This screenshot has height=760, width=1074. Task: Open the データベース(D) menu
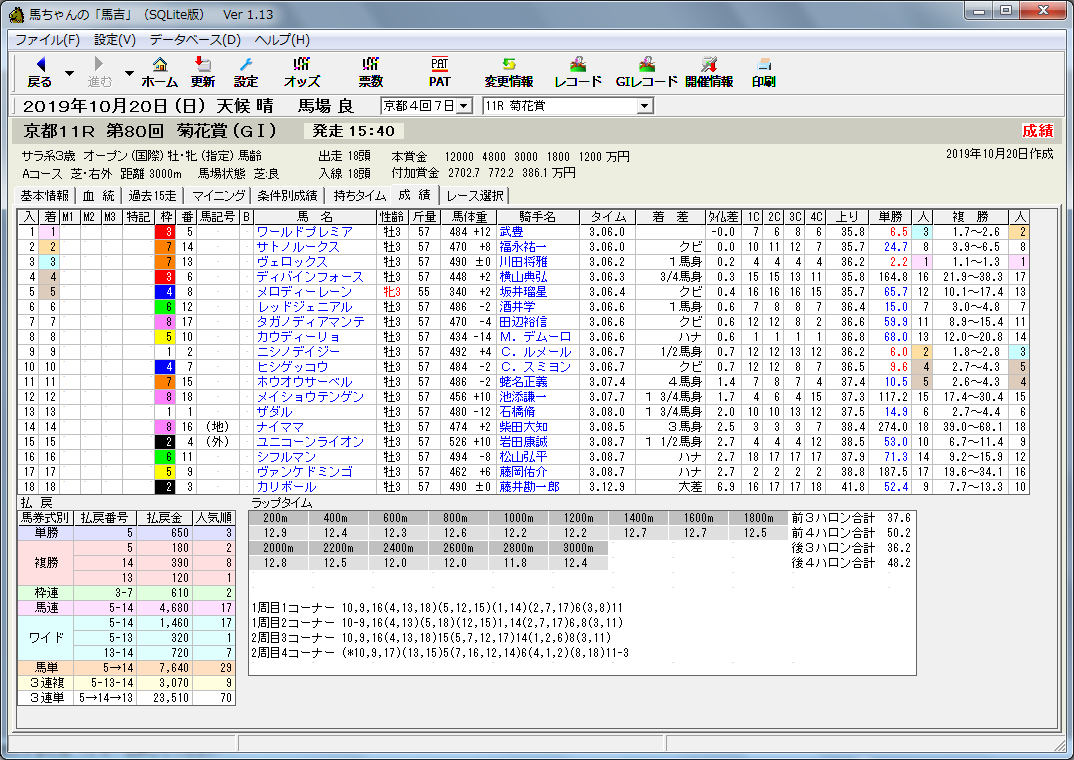click(195, 40)
